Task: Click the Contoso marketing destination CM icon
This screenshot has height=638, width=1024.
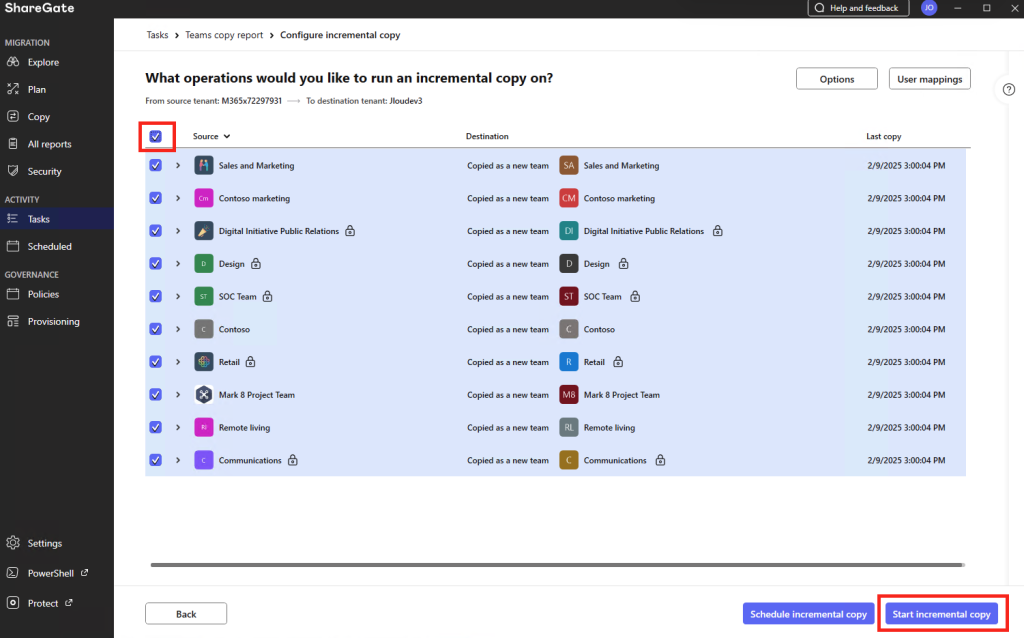Action: [x=569, y=199]
